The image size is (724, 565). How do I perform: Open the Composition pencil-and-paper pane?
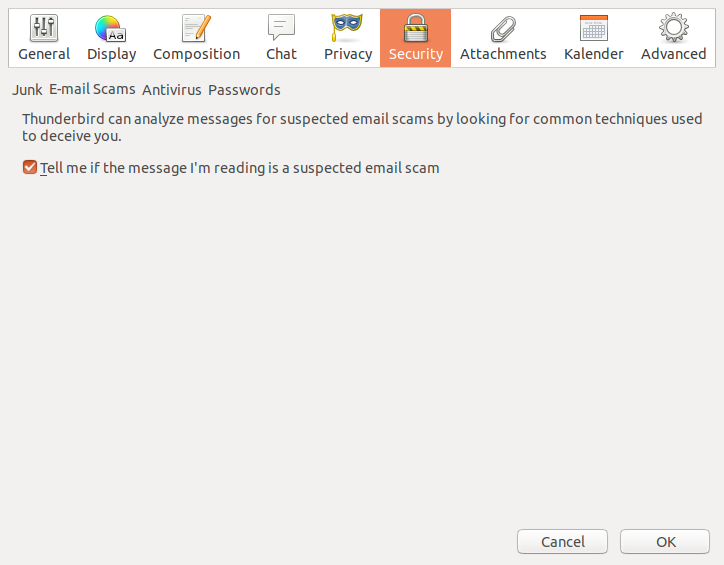click(196, 38)
